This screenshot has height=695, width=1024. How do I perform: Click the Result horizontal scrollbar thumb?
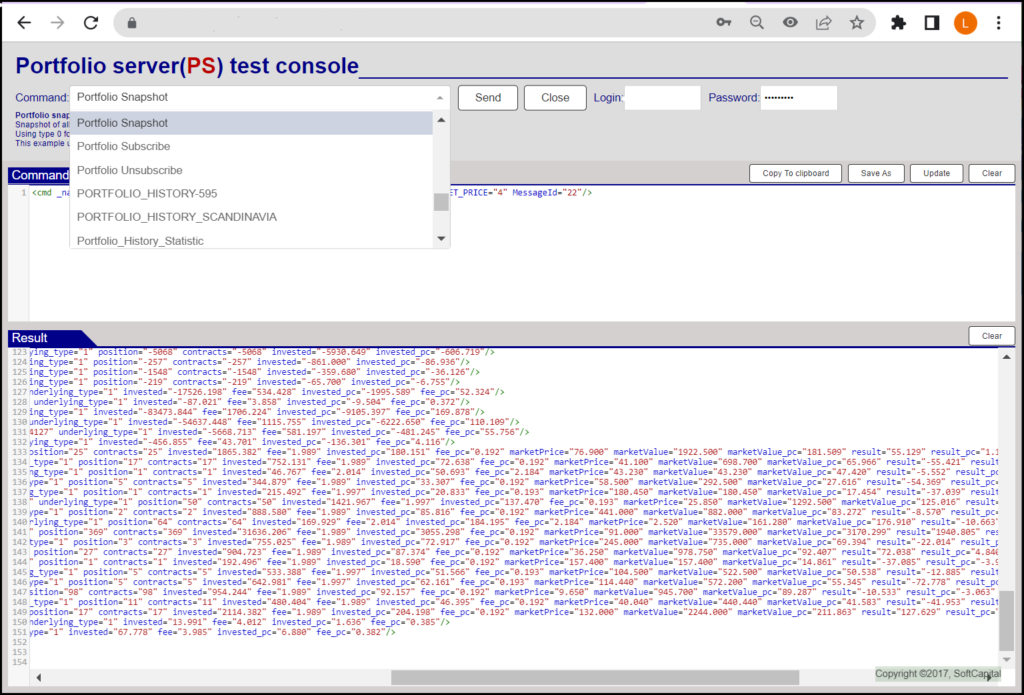(595, 677)
